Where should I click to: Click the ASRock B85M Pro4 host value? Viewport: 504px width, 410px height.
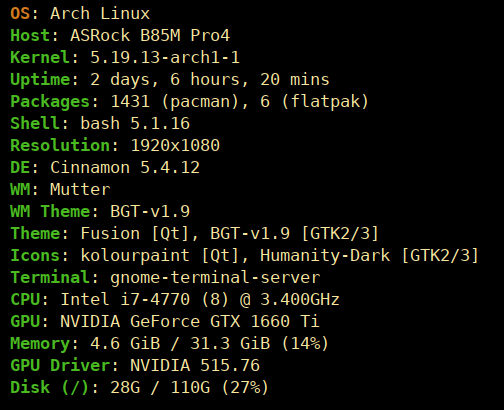pyautogui.click(x=150, y=35)
